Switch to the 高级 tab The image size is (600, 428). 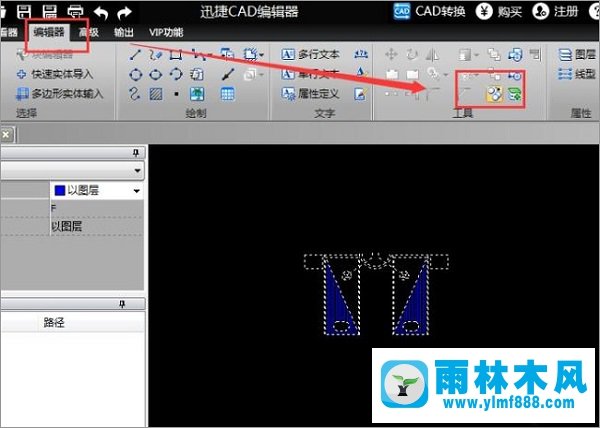click(x=88, y=33)
